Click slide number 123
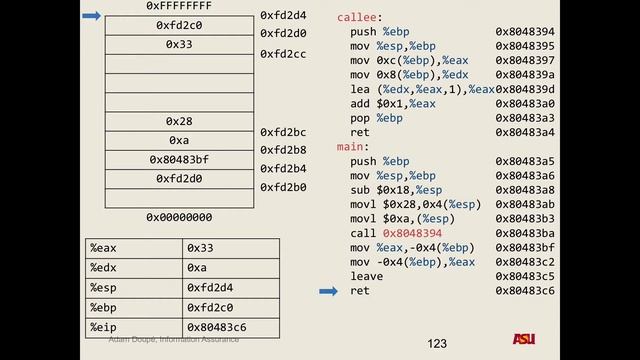Screen dimensions: 640x360 (x=437, y=344)
